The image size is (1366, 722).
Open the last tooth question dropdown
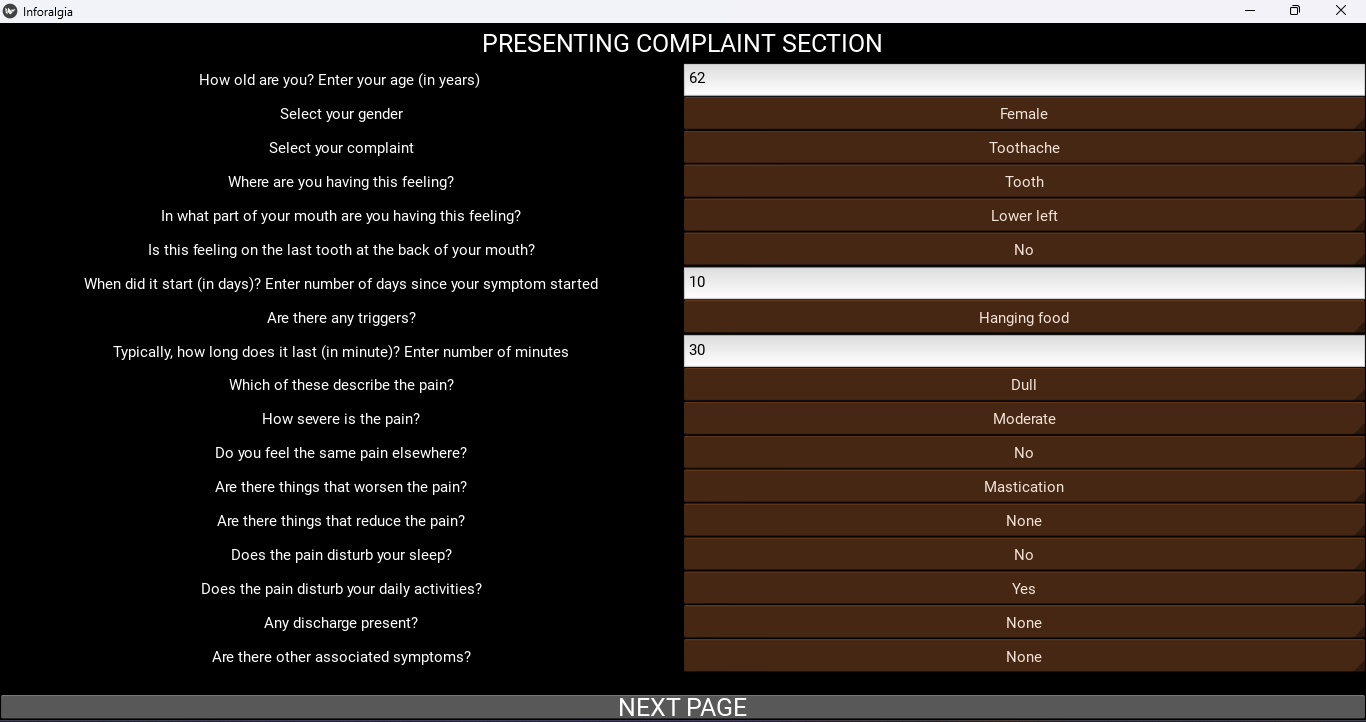pos(1023,250)
